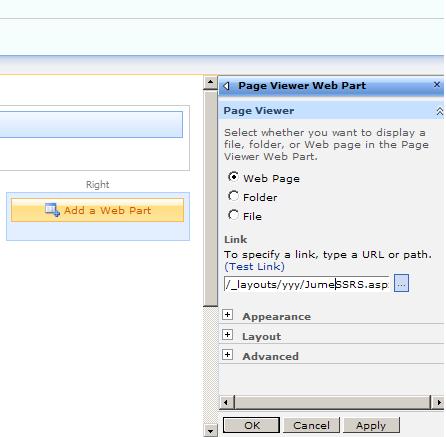Select the Web Page radio option
Viewport: 446px width, 437px height.
(x=233, y=177)
